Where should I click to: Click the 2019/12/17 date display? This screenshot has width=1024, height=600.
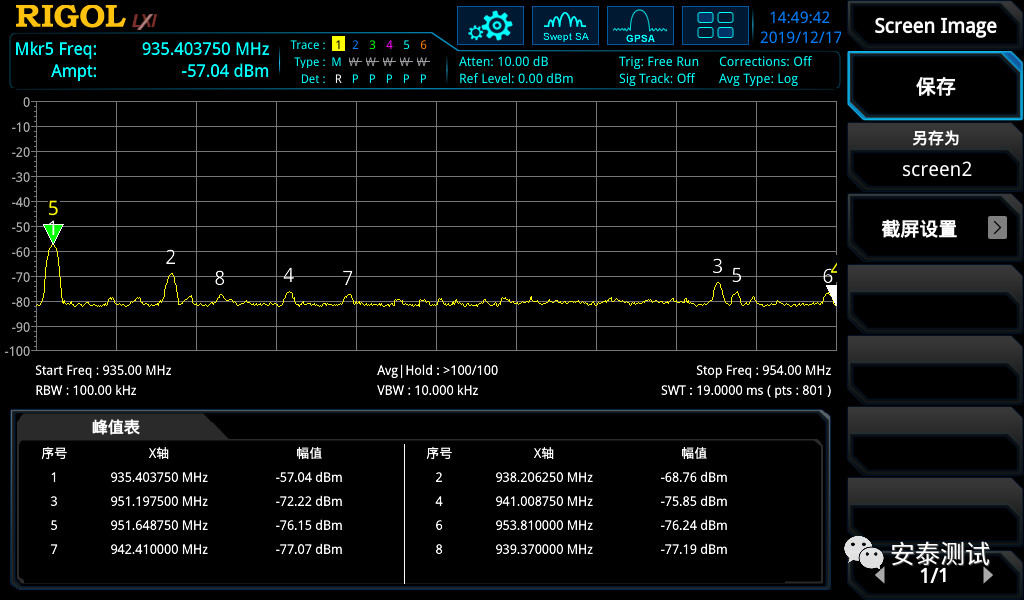801,37
